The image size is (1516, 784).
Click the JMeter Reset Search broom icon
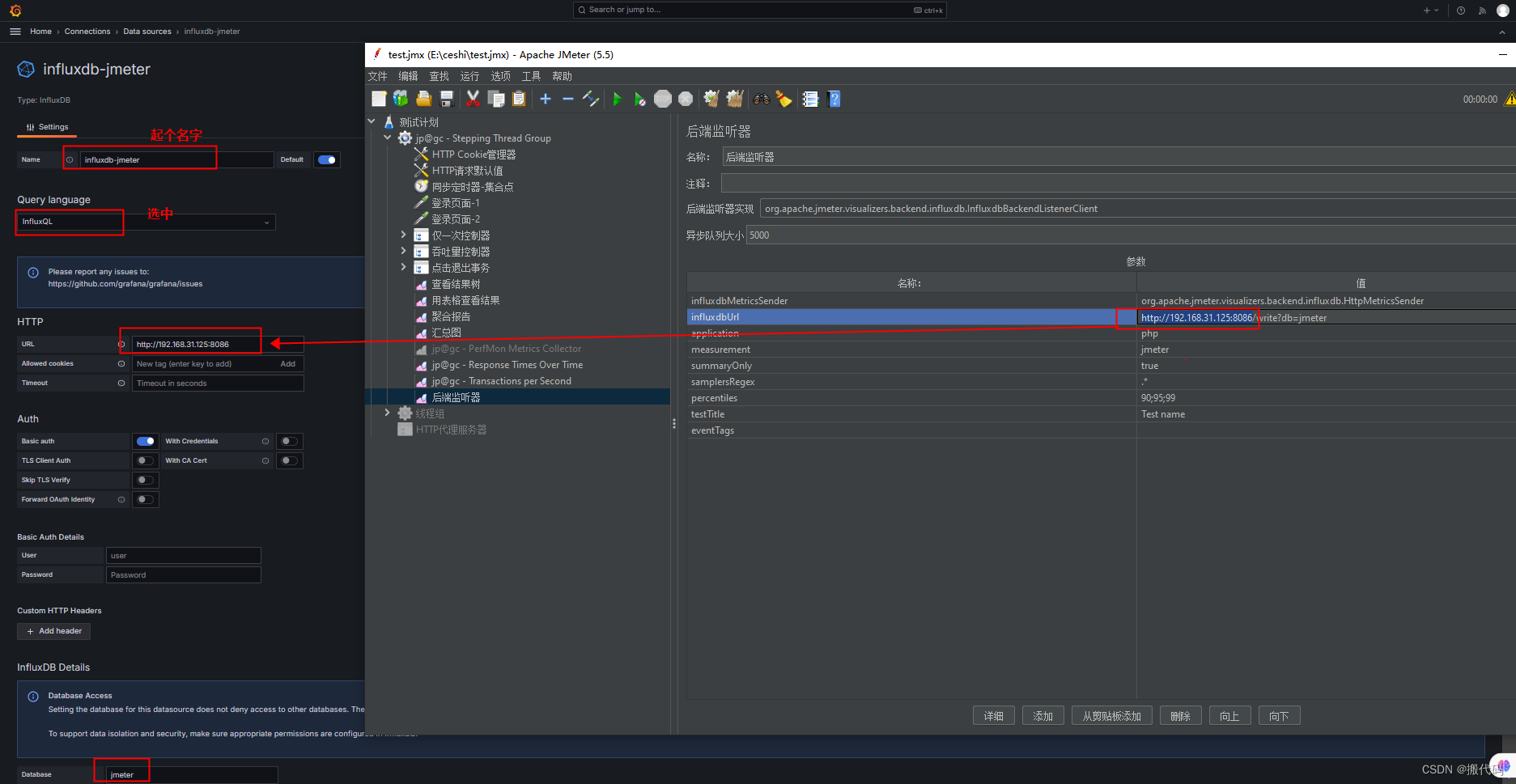[783, 99]
